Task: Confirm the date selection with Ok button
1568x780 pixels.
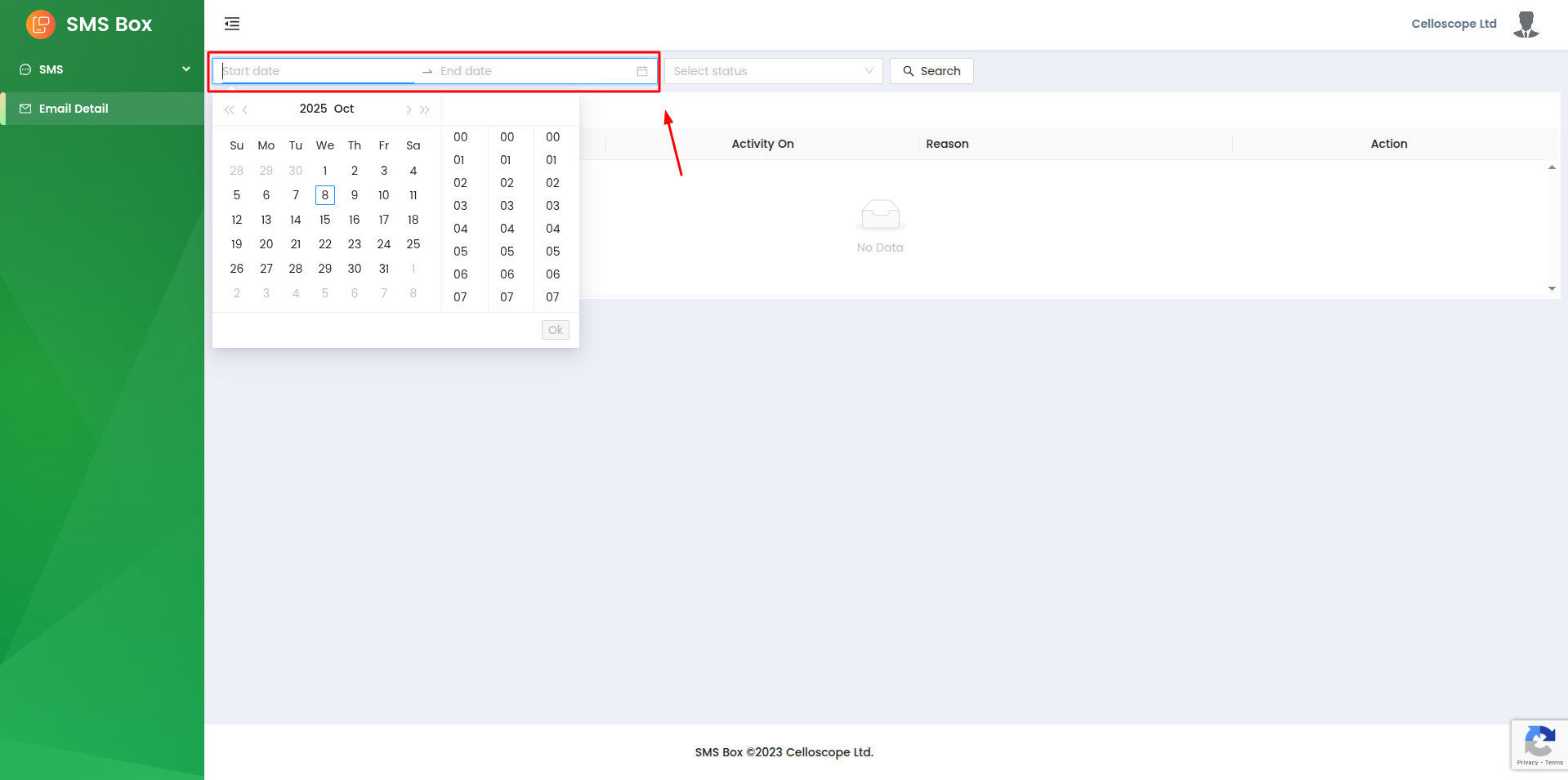Action: coord(555,330)
